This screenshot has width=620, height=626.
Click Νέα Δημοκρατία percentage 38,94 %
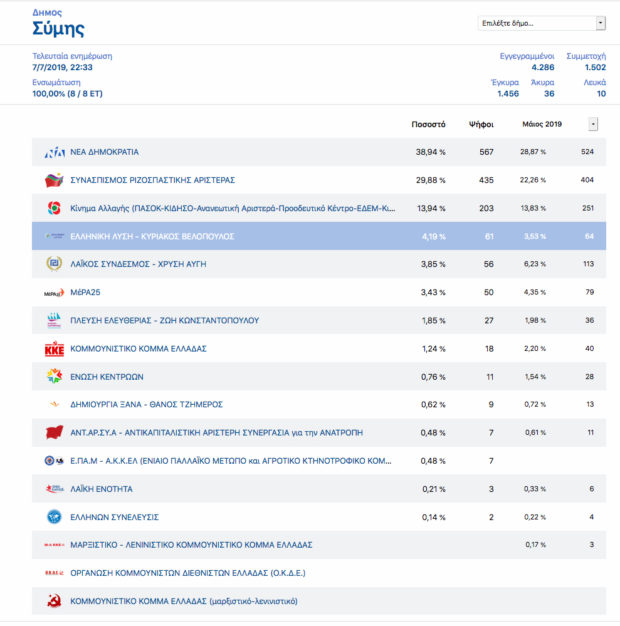coord(430,152)
